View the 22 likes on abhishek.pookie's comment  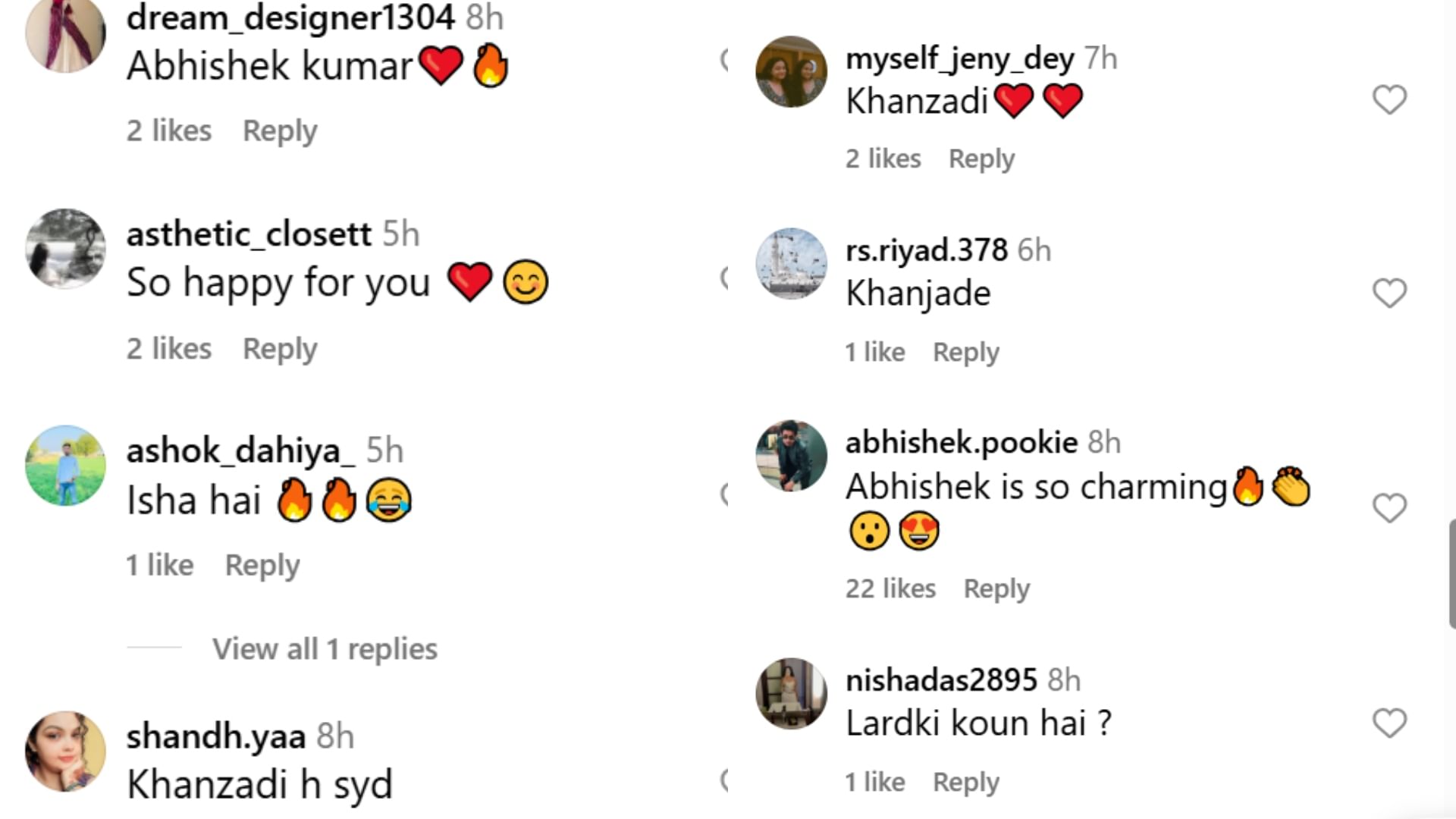(890, 588)
